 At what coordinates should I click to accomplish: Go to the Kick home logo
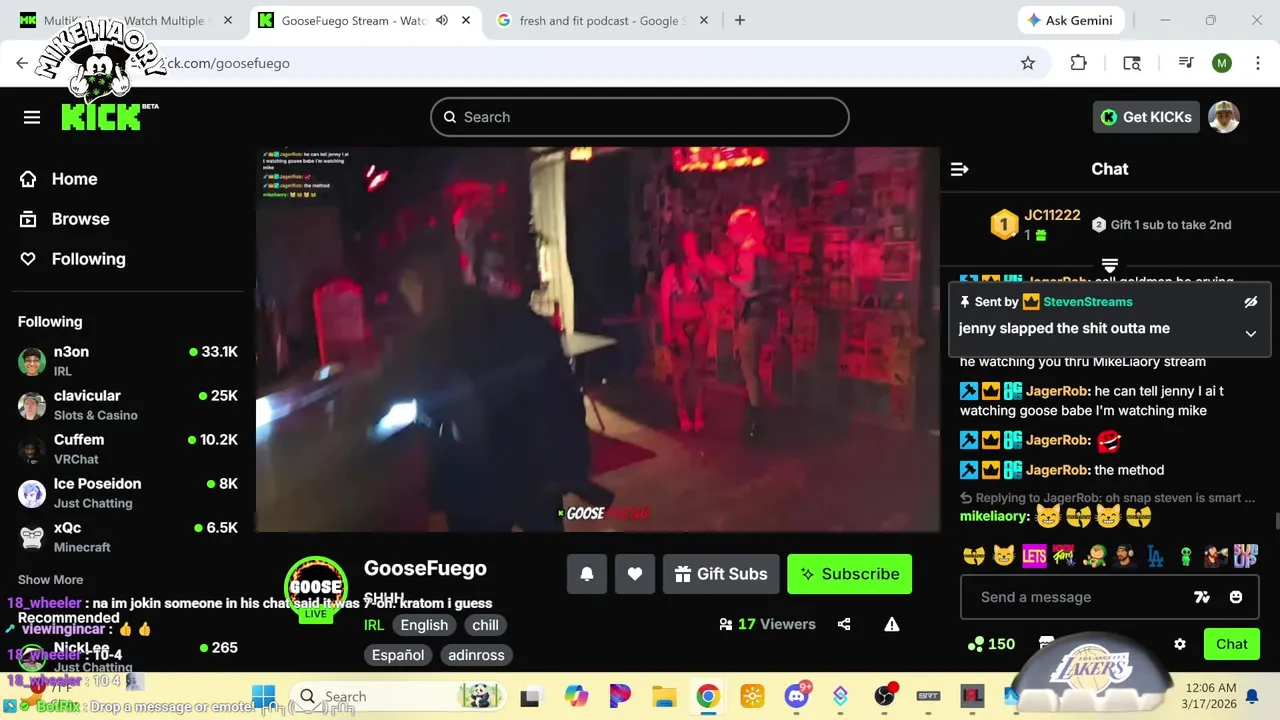click(103, 117)
